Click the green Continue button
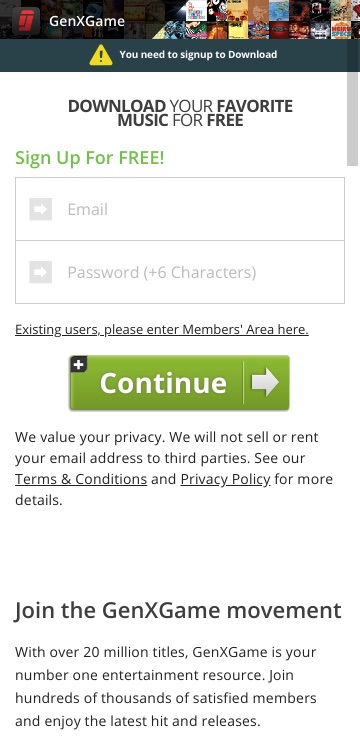The width and height of the screenshot is (360, 740). (179, 383)
